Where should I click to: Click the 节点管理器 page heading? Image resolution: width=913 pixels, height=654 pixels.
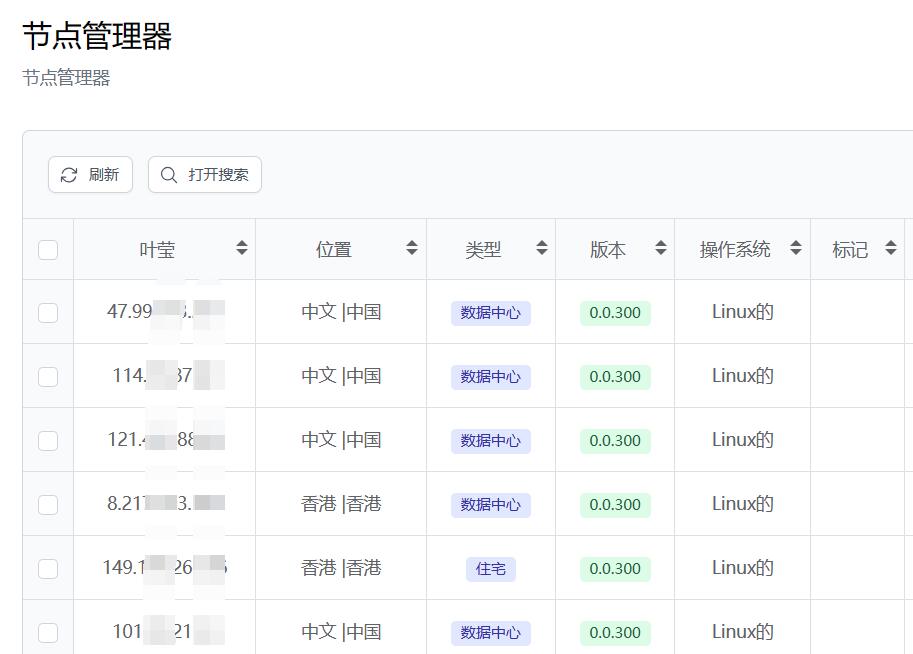tap(97, 36)
